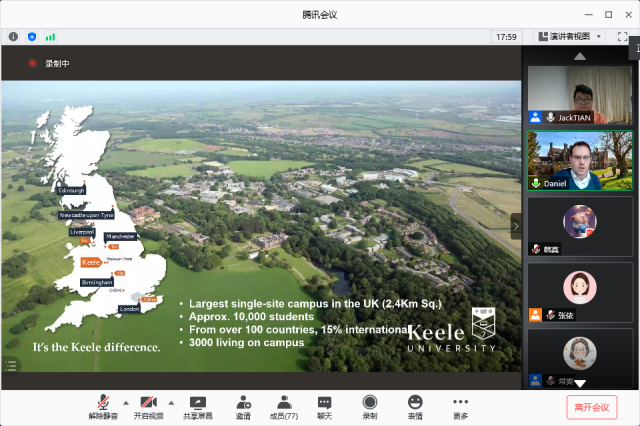Click Daniel's green microphone icon

point(536,183)
